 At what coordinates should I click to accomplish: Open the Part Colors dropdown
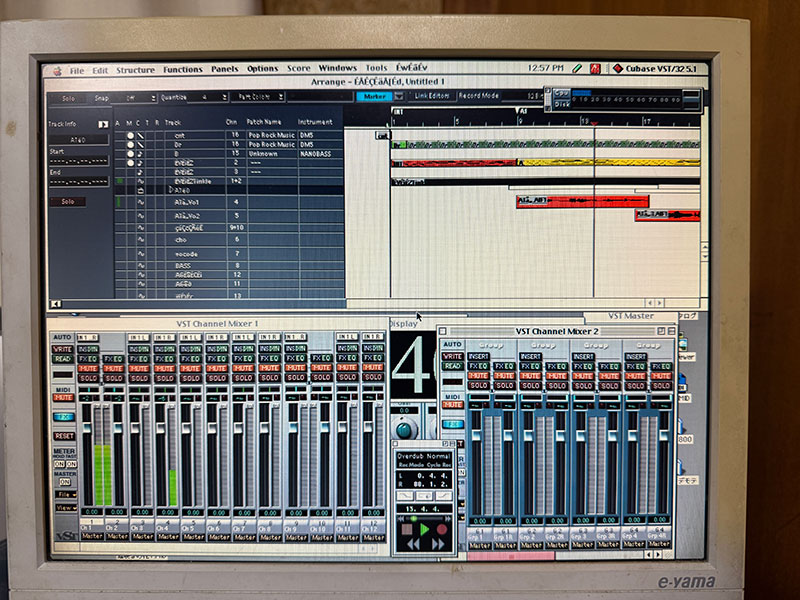tap(258, 96)
